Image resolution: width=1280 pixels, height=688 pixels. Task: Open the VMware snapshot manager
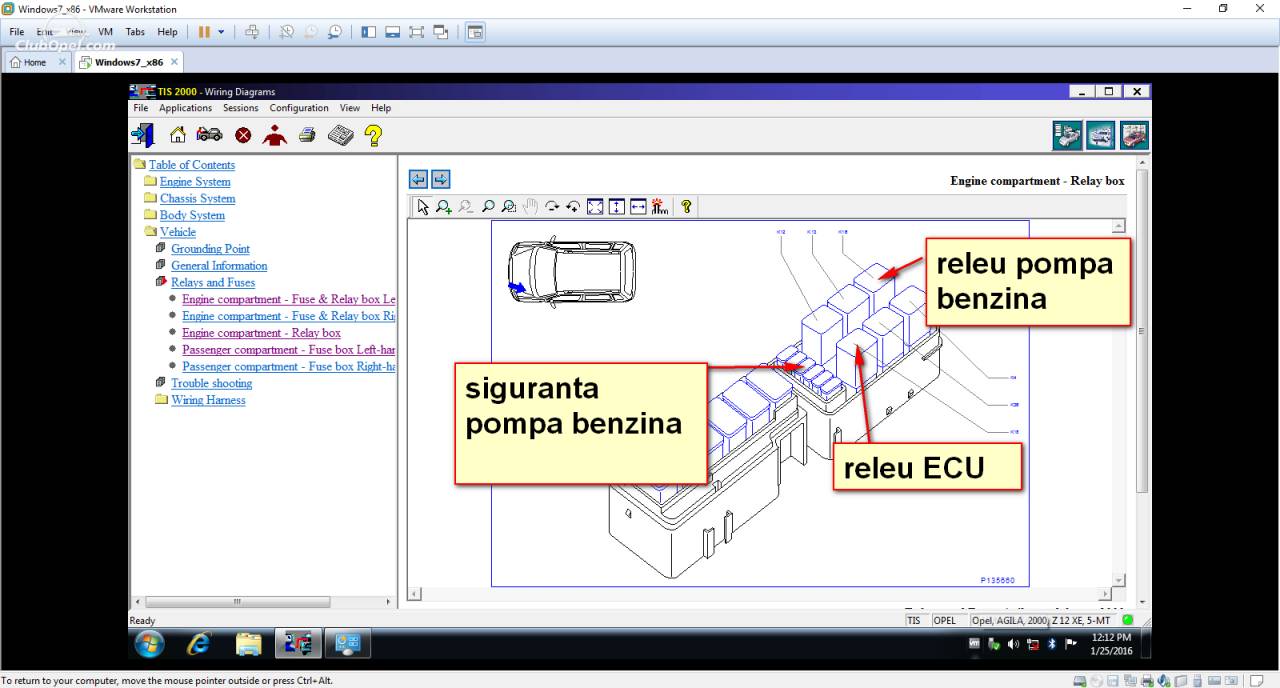point(334,32)
